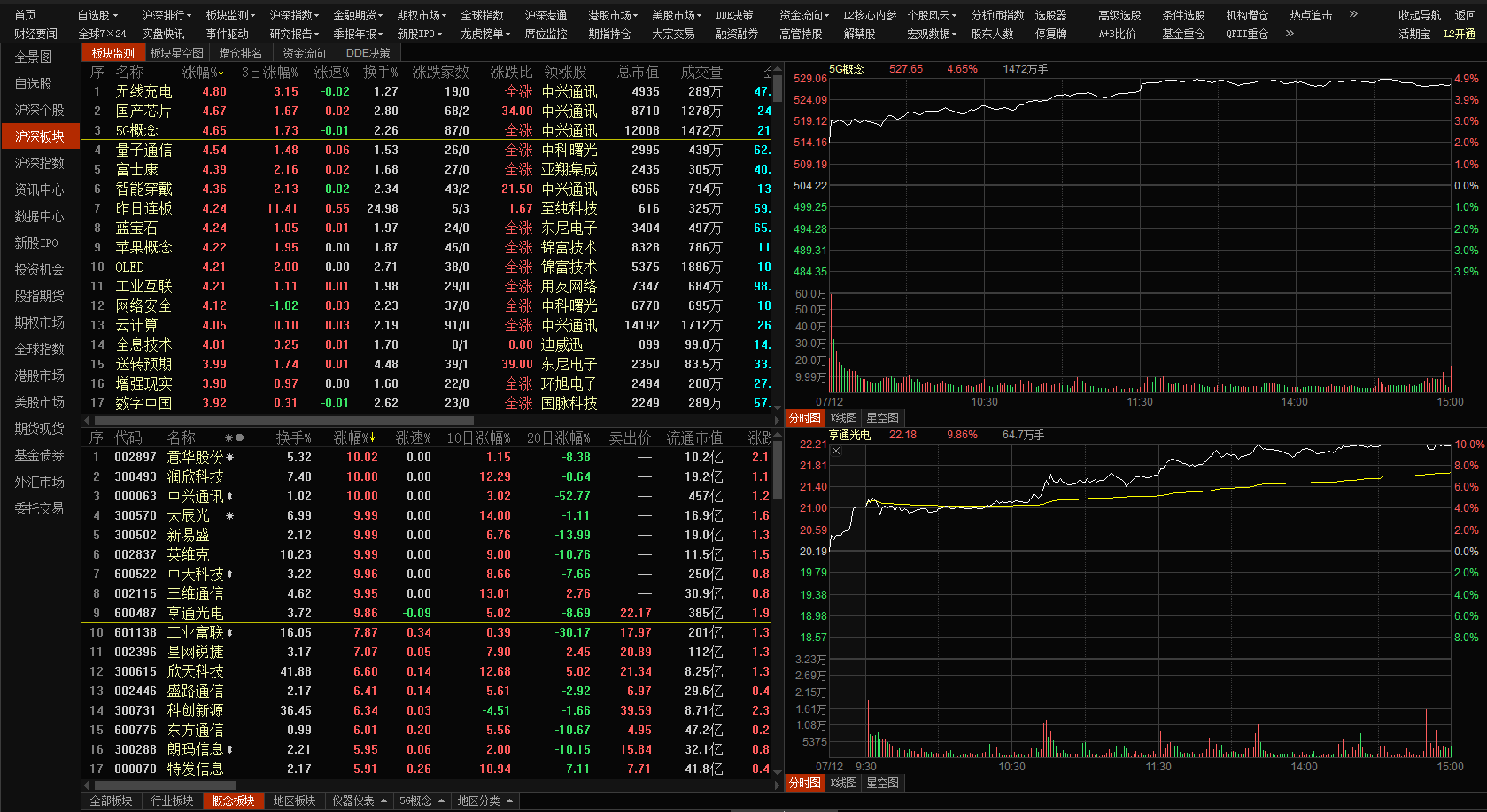The image size is (1487, 812).
Task: Open 沪深个股 in the left sidebar
Action: pyautogui.click(x=40, y=110)
